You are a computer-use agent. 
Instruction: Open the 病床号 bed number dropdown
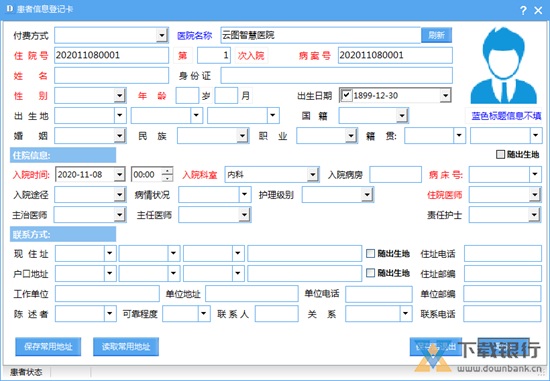coord(535,174)
